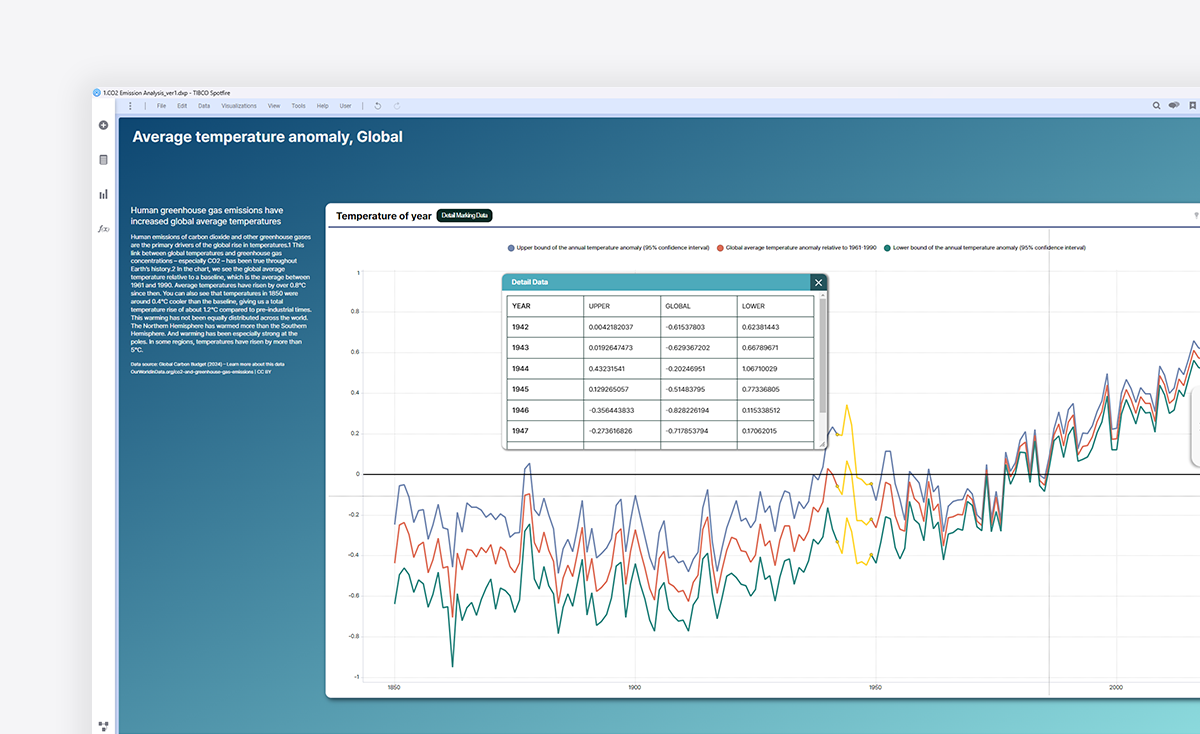Open the search magnifier icon
Image resolution: width=1200 pixels, height=734 pixels.
[x=1157, y=106]
